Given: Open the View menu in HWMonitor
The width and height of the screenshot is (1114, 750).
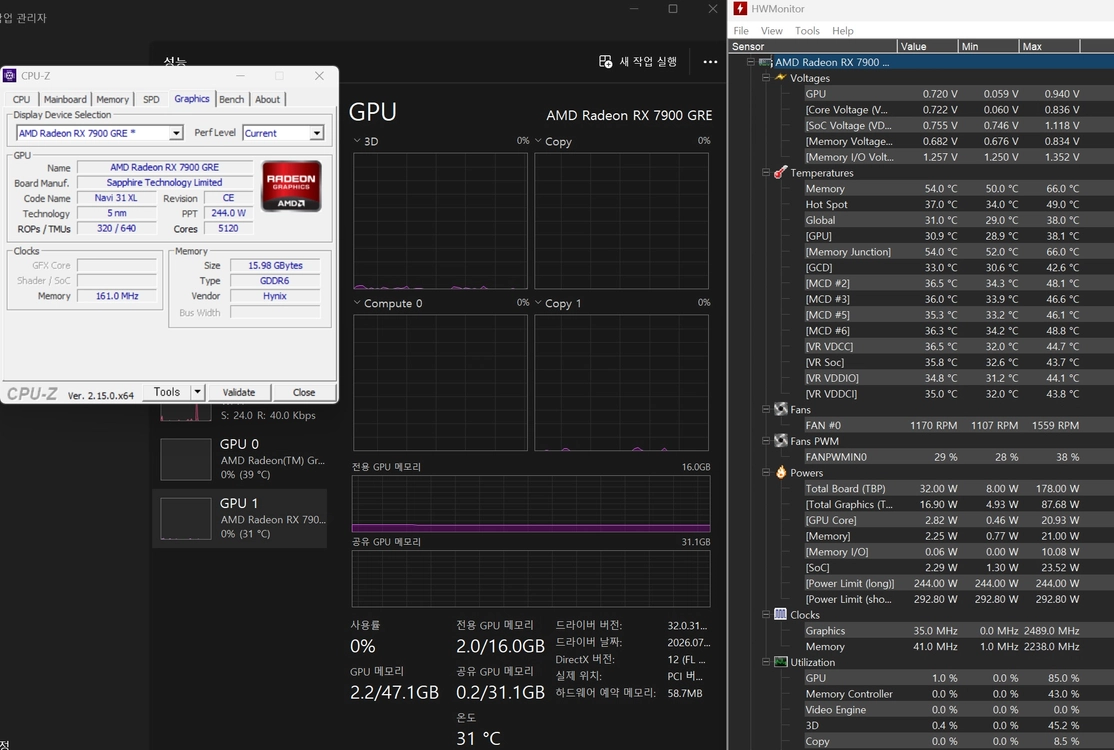Looking at the screenshot, I should [x=772, y=31].
